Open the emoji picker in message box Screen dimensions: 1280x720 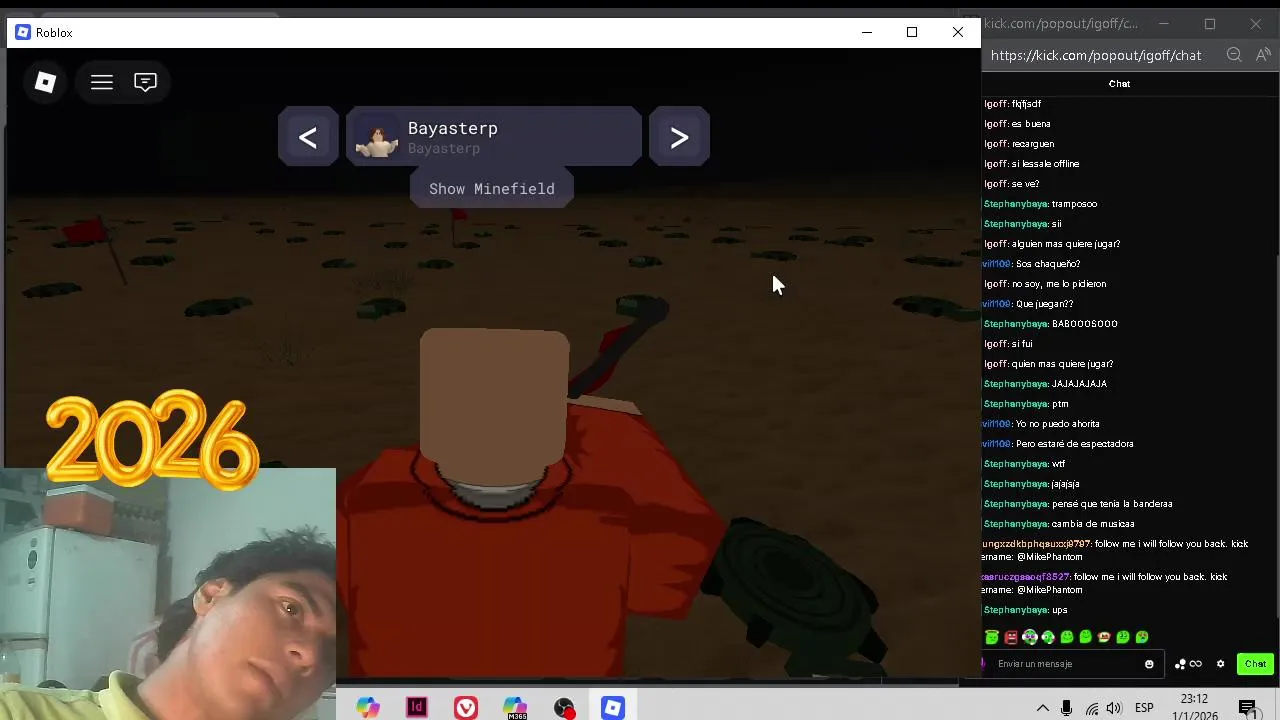(1149, 664)
